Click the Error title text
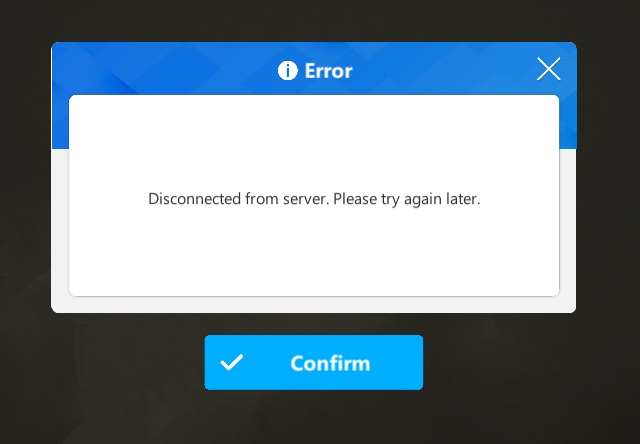The height and width of the screenshot is (444, 640). tap(329, 71)
